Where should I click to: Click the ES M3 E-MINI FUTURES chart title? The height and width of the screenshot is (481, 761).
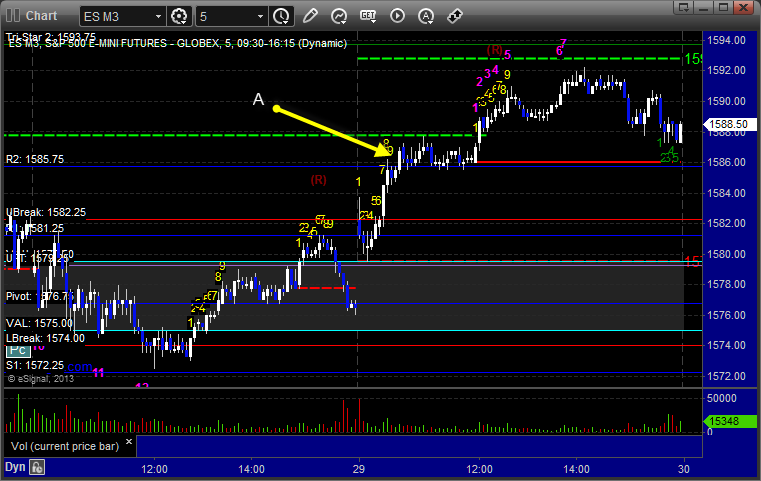178,43
